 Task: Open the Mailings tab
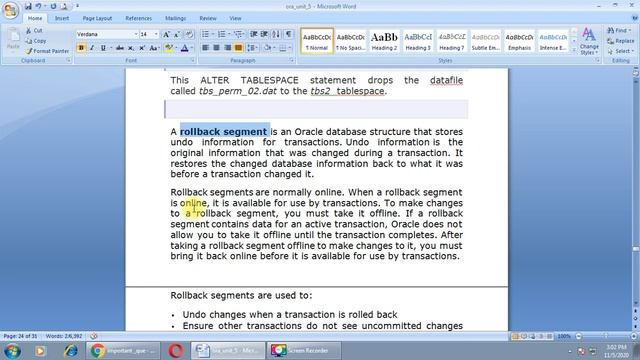coord(176,18)
